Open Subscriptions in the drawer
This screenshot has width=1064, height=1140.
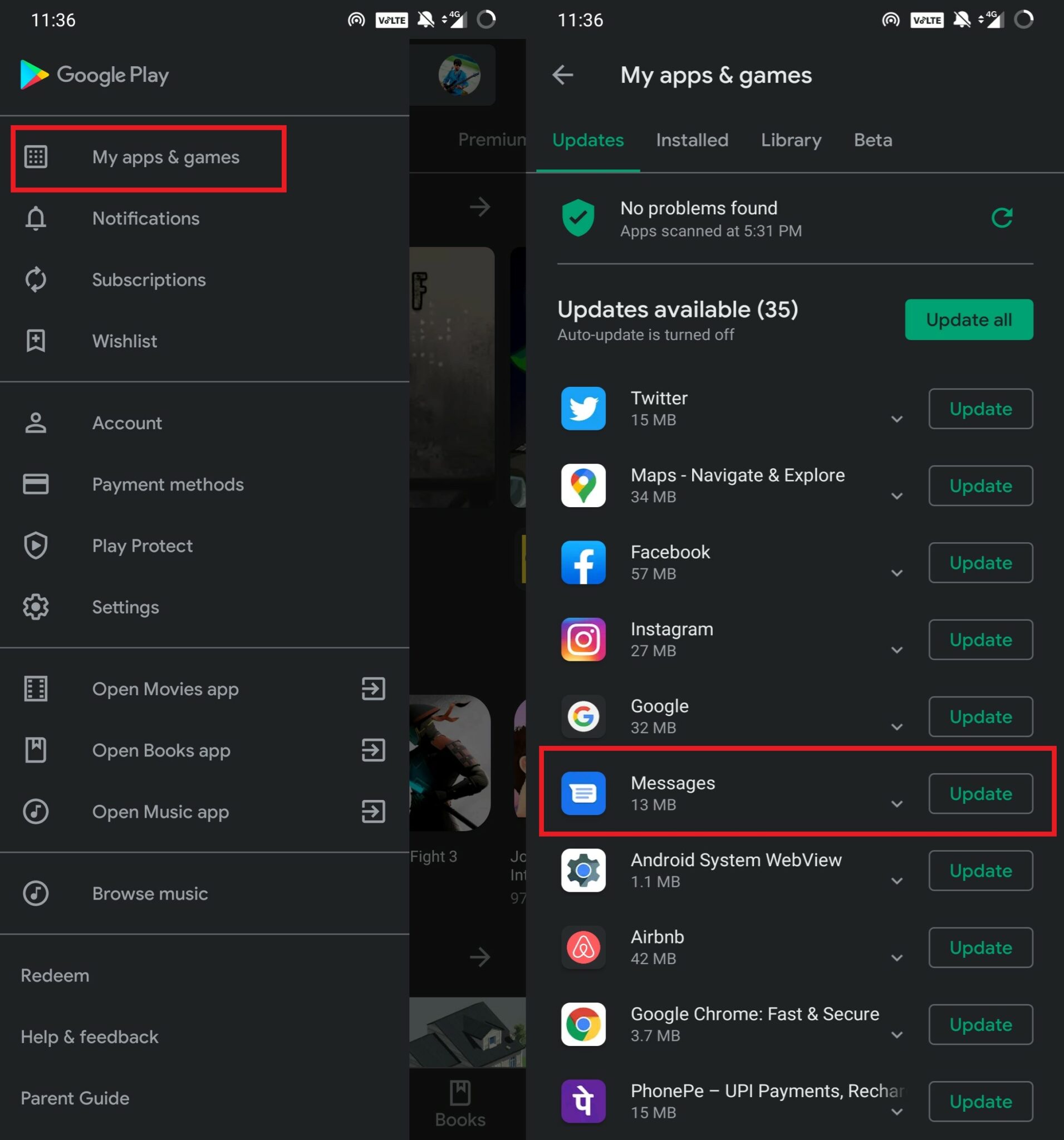pyautogui.click(x=204, y=280)
